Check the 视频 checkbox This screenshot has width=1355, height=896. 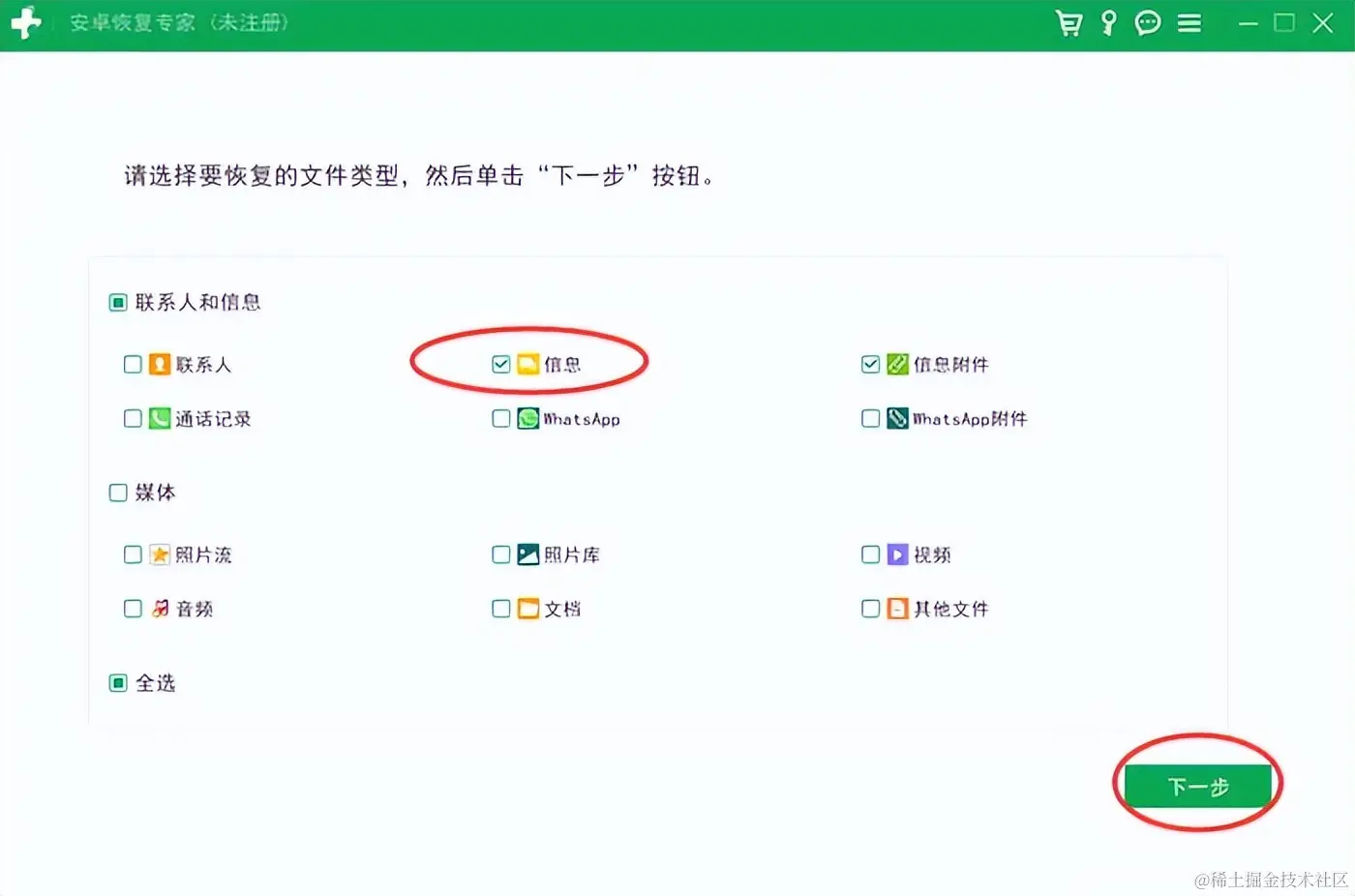tap(870, 554)
